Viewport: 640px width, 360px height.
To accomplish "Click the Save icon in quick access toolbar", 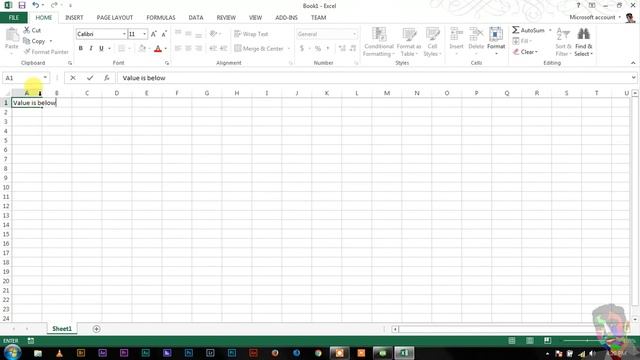I will pyautogui.click(x=22, y=5).
